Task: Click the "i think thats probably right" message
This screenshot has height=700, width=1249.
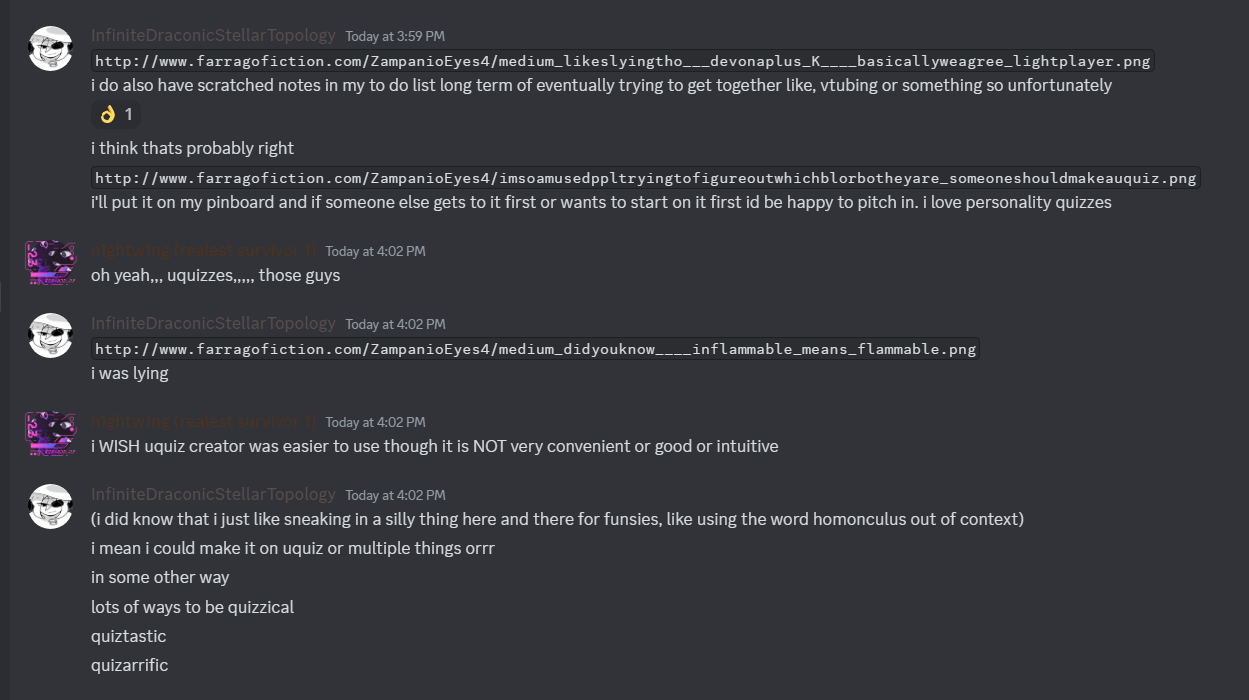Action: pyautogui.click(x=192, y=148)
